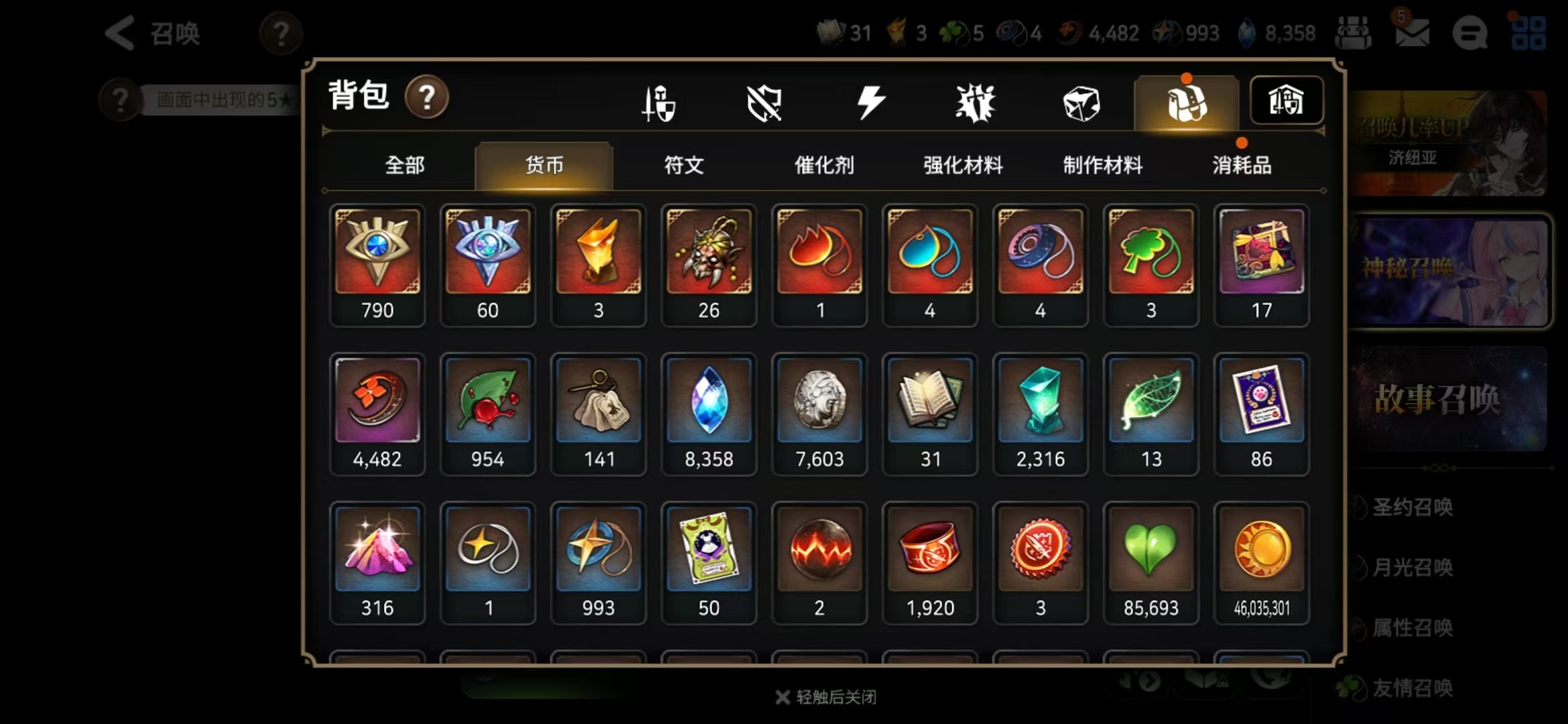This screenshot has height=724, width=1568.
Task: Switch to the 全部 tab
Action: [405, 165]
